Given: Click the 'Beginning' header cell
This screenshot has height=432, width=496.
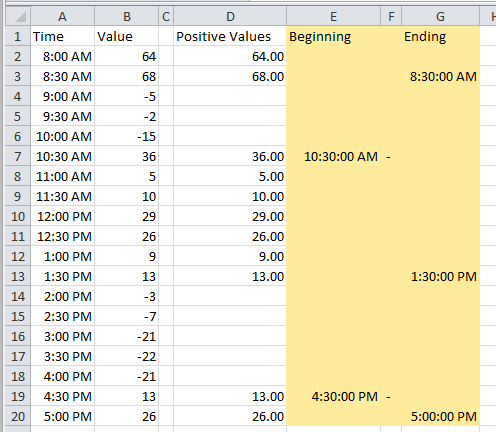Looking at the screenshot, I should (x=333, y=36).
